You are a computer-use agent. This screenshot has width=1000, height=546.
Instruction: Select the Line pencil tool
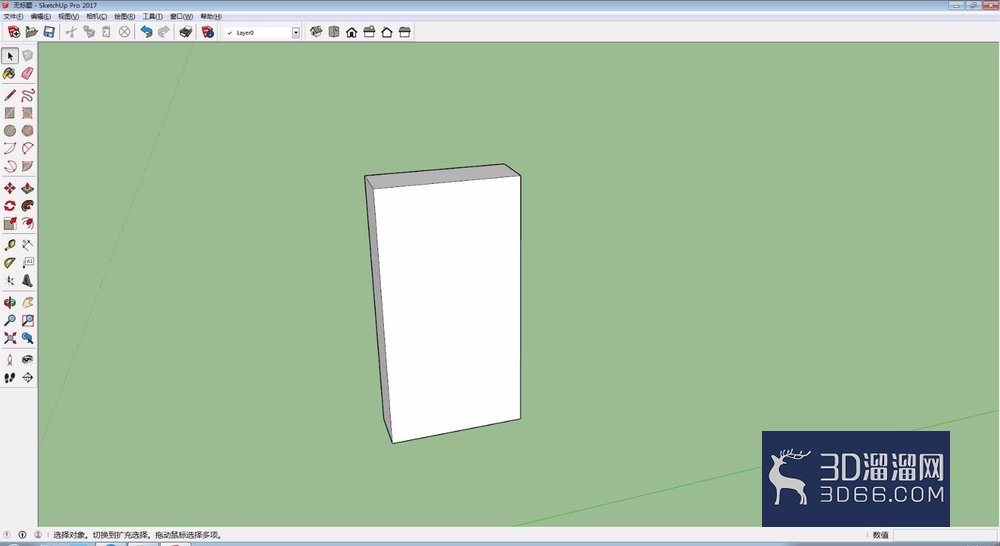10,96
